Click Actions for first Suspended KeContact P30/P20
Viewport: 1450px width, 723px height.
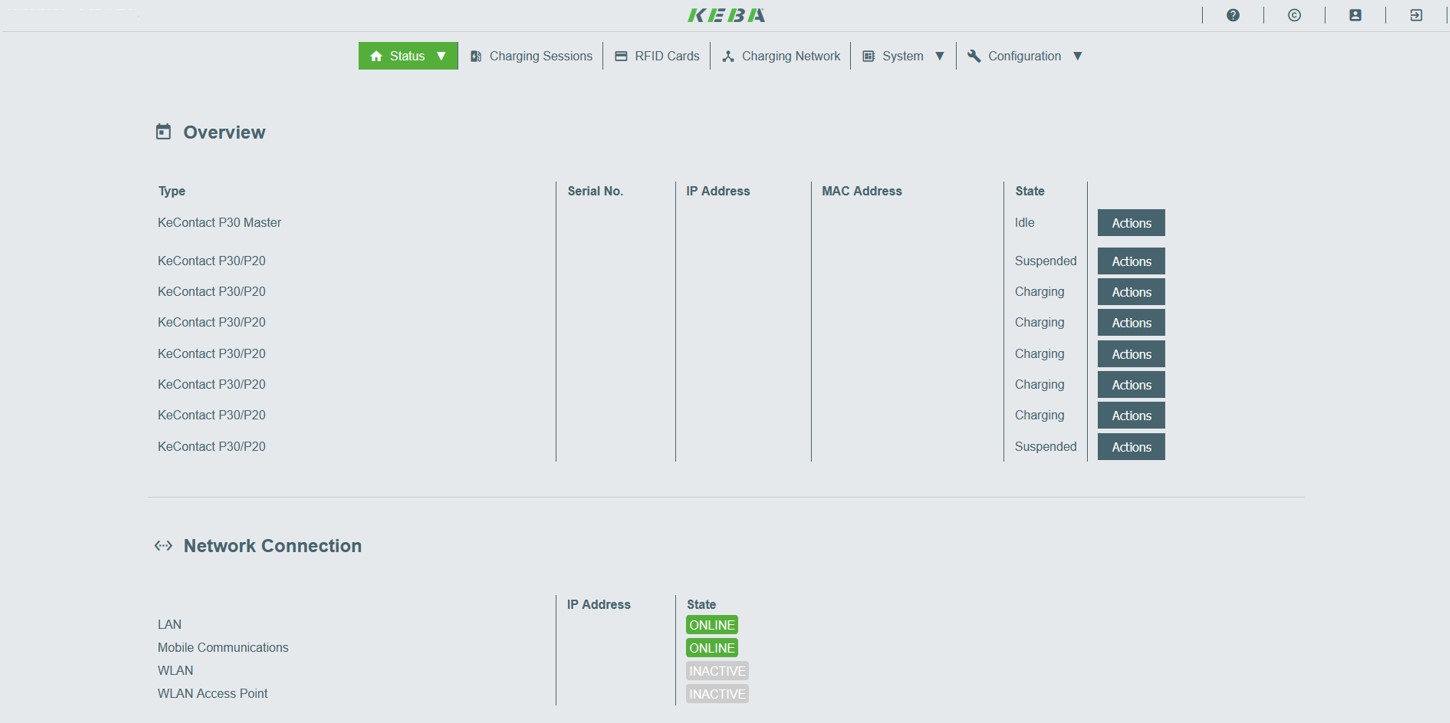coord(1131,261)
